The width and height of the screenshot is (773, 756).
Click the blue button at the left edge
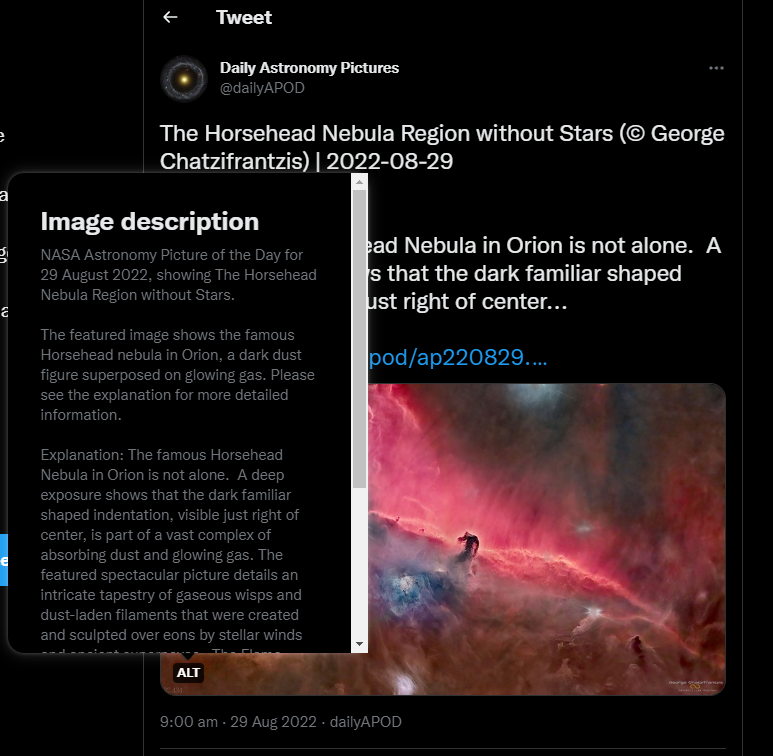coord(3,560)
